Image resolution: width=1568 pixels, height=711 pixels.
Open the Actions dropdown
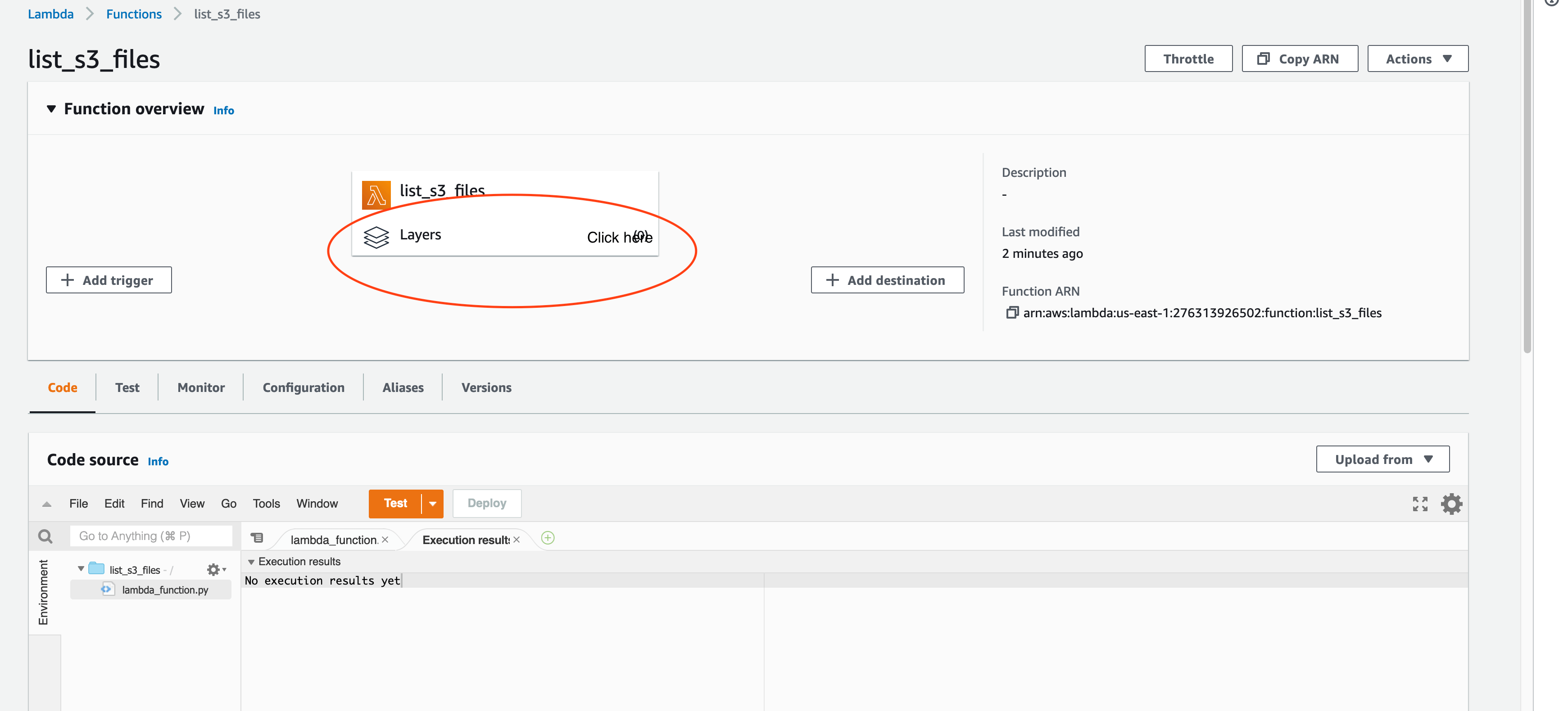click(x=1417, y=59)
